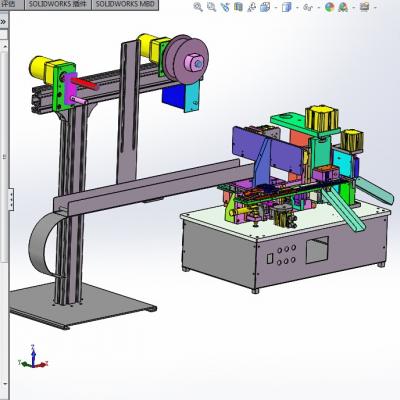Expand the View Orientation dropdown arrow
This screenshot has width=400, height=400.
(x=275, y=7)
